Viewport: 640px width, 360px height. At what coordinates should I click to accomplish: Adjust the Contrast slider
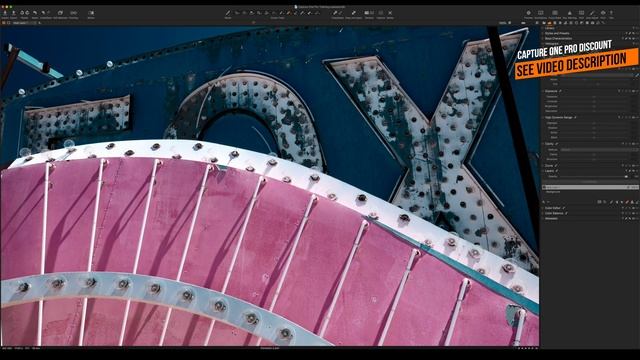[x=594, y=101]
